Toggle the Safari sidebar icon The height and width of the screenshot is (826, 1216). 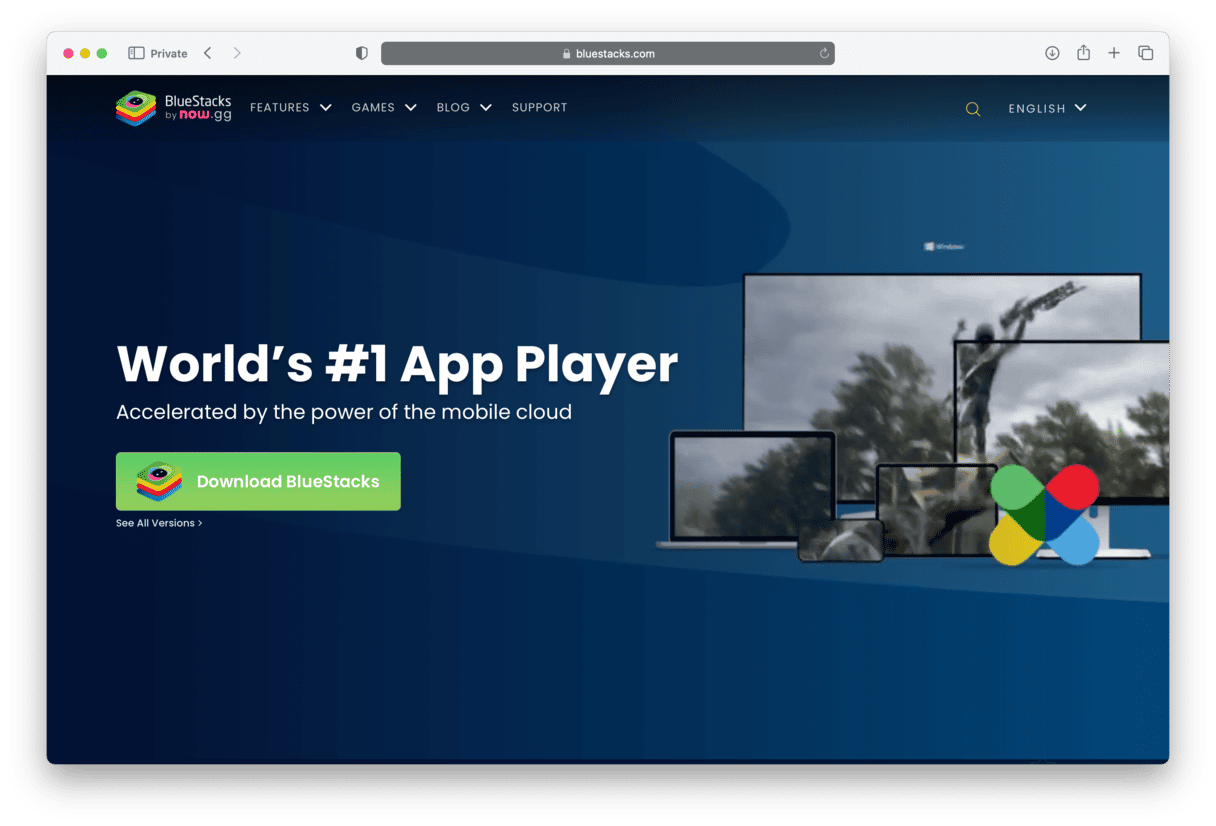[x=136, y=53]
